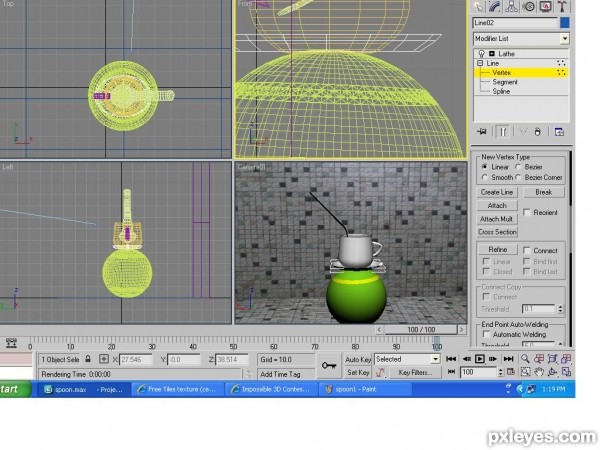This screenshot has width=600, height=450.
Task: Open Time Configuration icon
Action: pyautogui.click(x=511, y=372)
